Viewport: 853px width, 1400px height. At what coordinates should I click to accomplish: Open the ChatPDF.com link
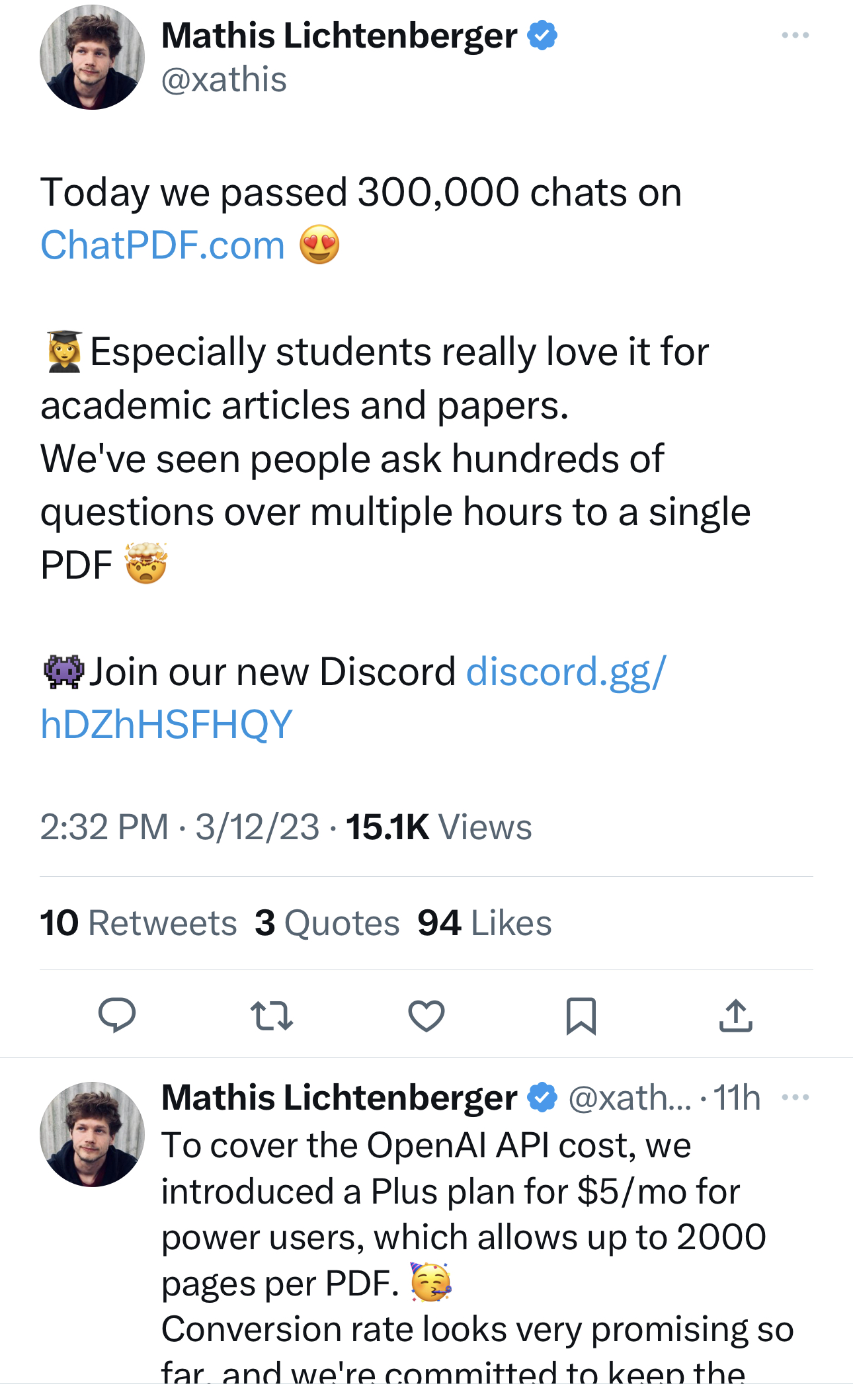163,245
